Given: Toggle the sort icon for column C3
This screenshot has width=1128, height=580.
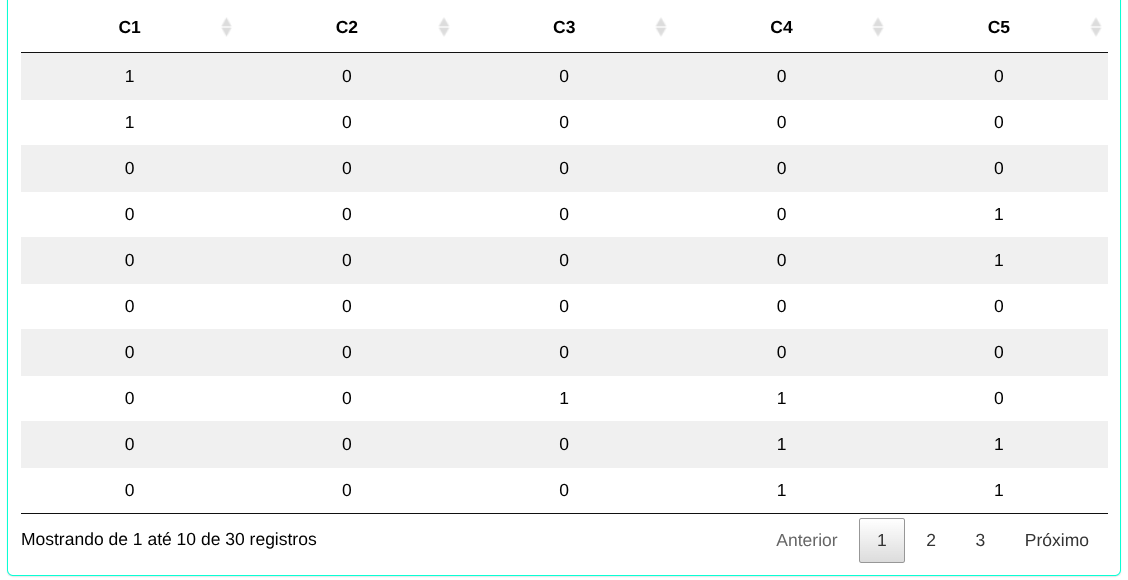Looking at the screenshot, I should click(x=660, y=27).
